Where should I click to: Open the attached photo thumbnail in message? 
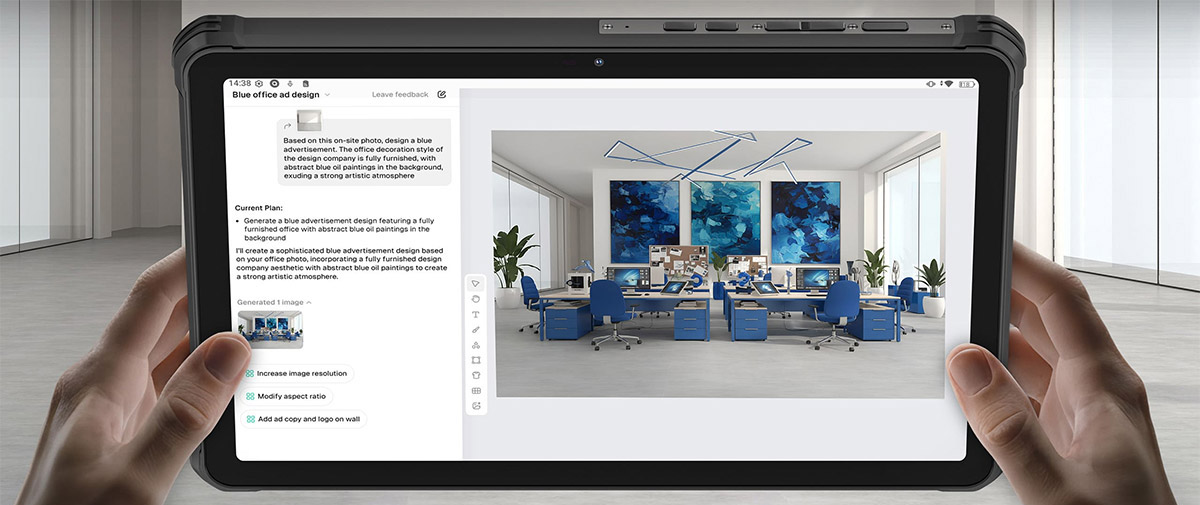308,121
